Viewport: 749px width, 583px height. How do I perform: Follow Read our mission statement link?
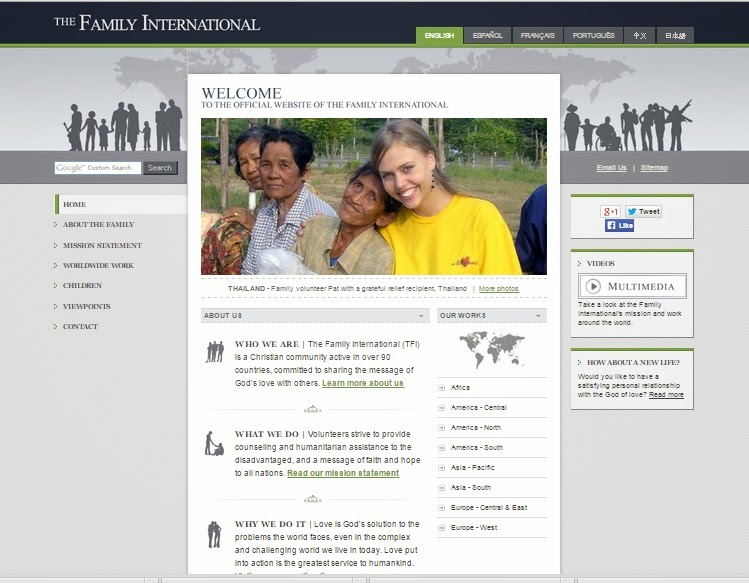click(x=343, y=473)
